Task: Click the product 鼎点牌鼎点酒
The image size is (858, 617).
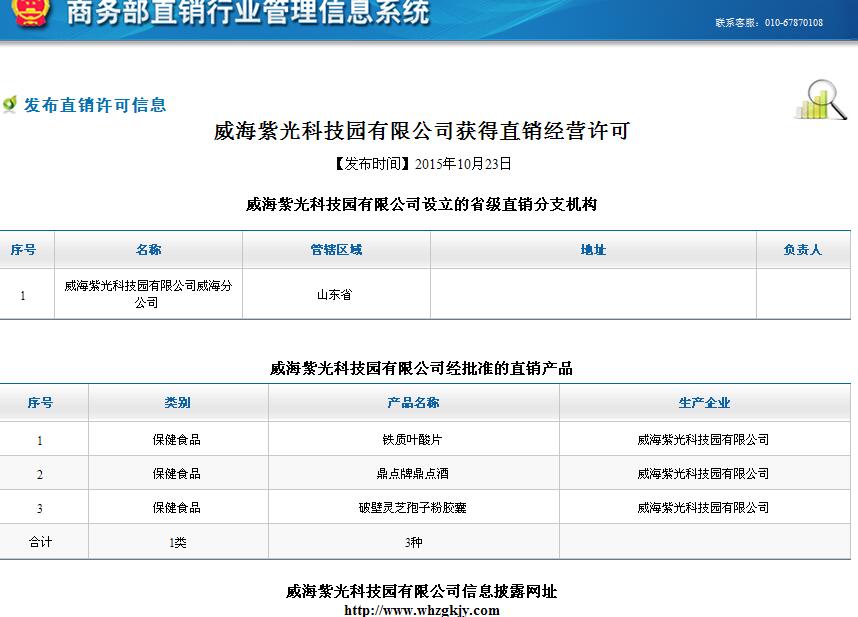Action: pos(413,472)
